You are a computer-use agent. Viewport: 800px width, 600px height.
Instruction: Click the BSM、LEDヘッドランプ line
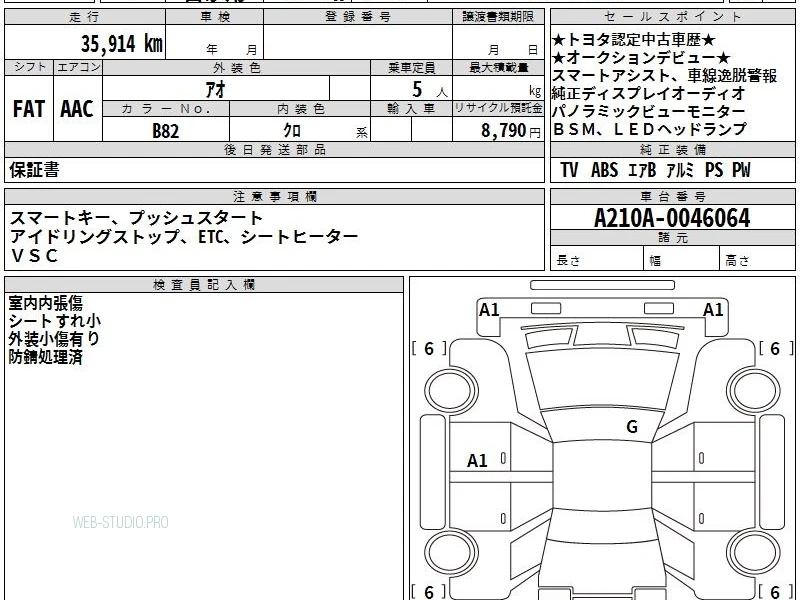click(650, 129)
